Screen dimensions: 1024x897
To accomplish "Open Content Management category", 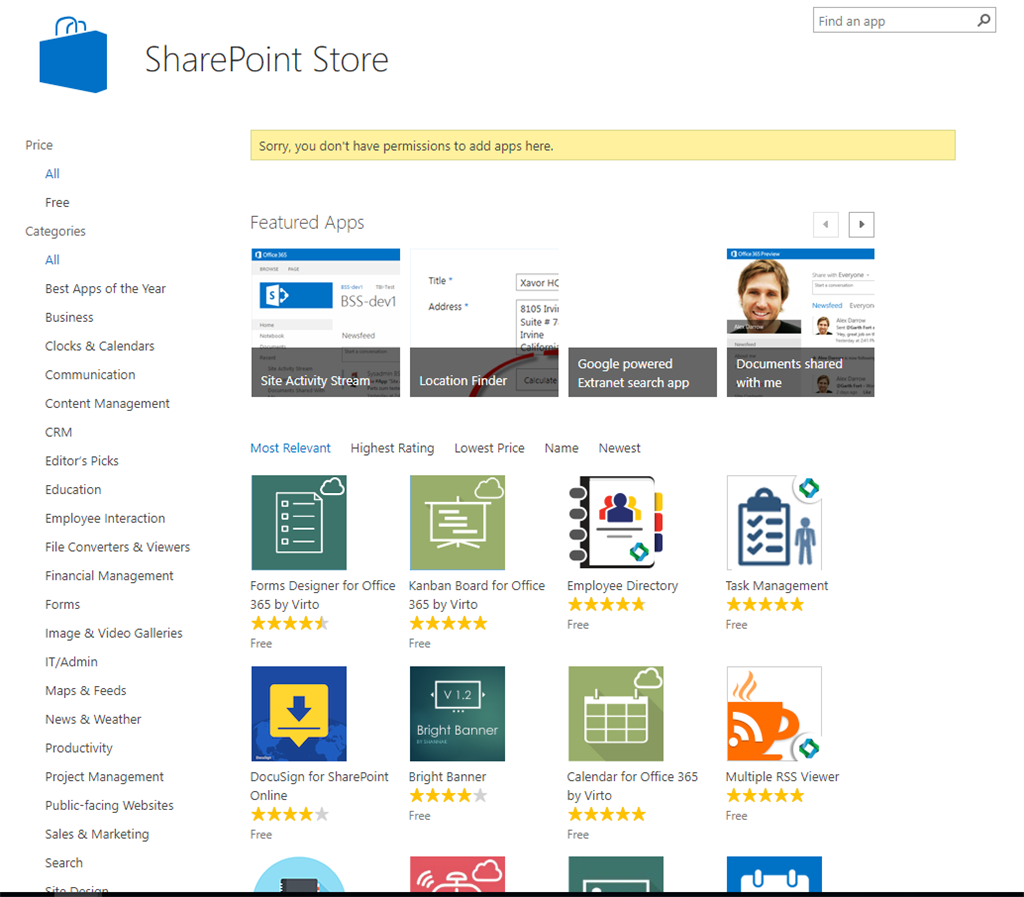I will click(107, 403).
